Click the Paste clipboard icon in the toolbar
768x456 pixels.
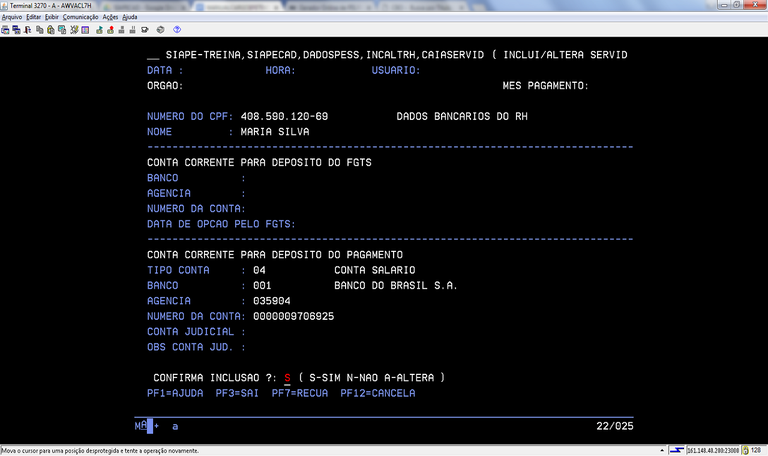coord(51,30)
